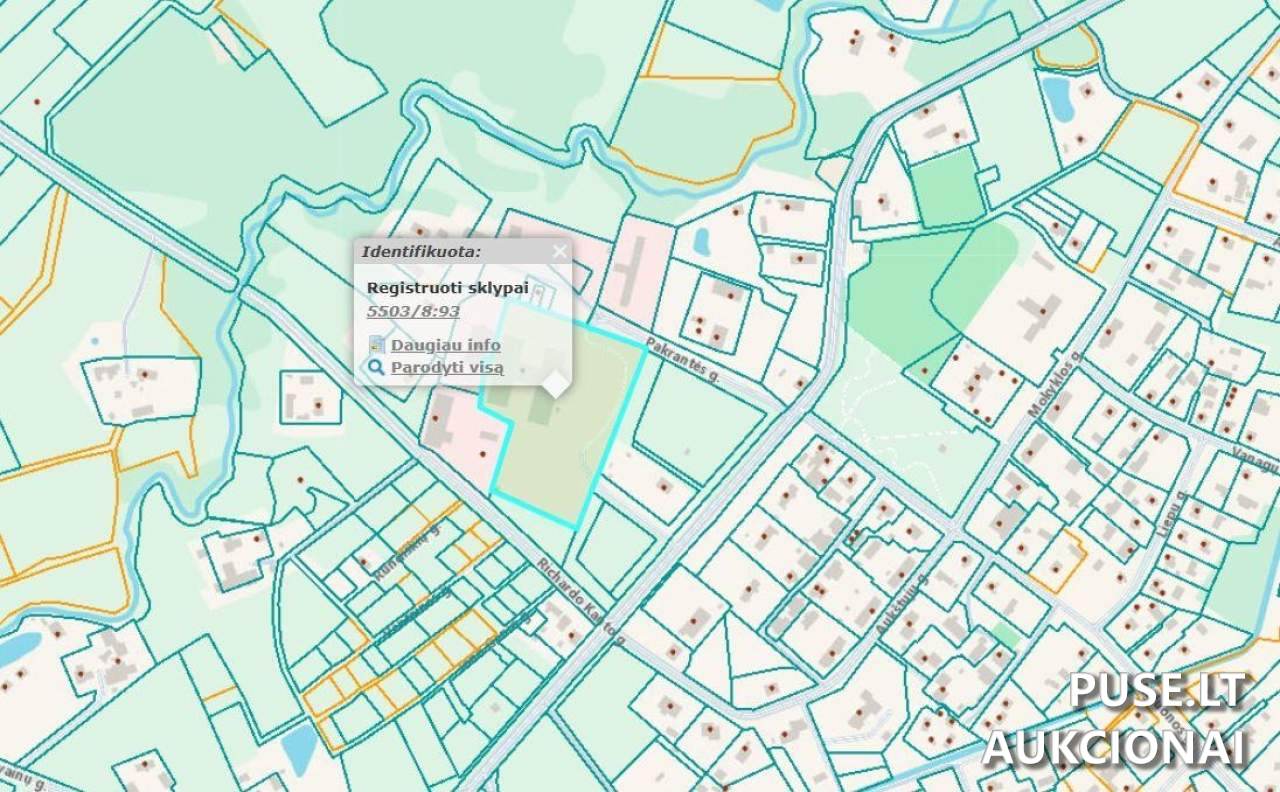Click the magnifier icon beside Parodyti visą
Viewport: 1280px width, 792px height.
point(377,368)
